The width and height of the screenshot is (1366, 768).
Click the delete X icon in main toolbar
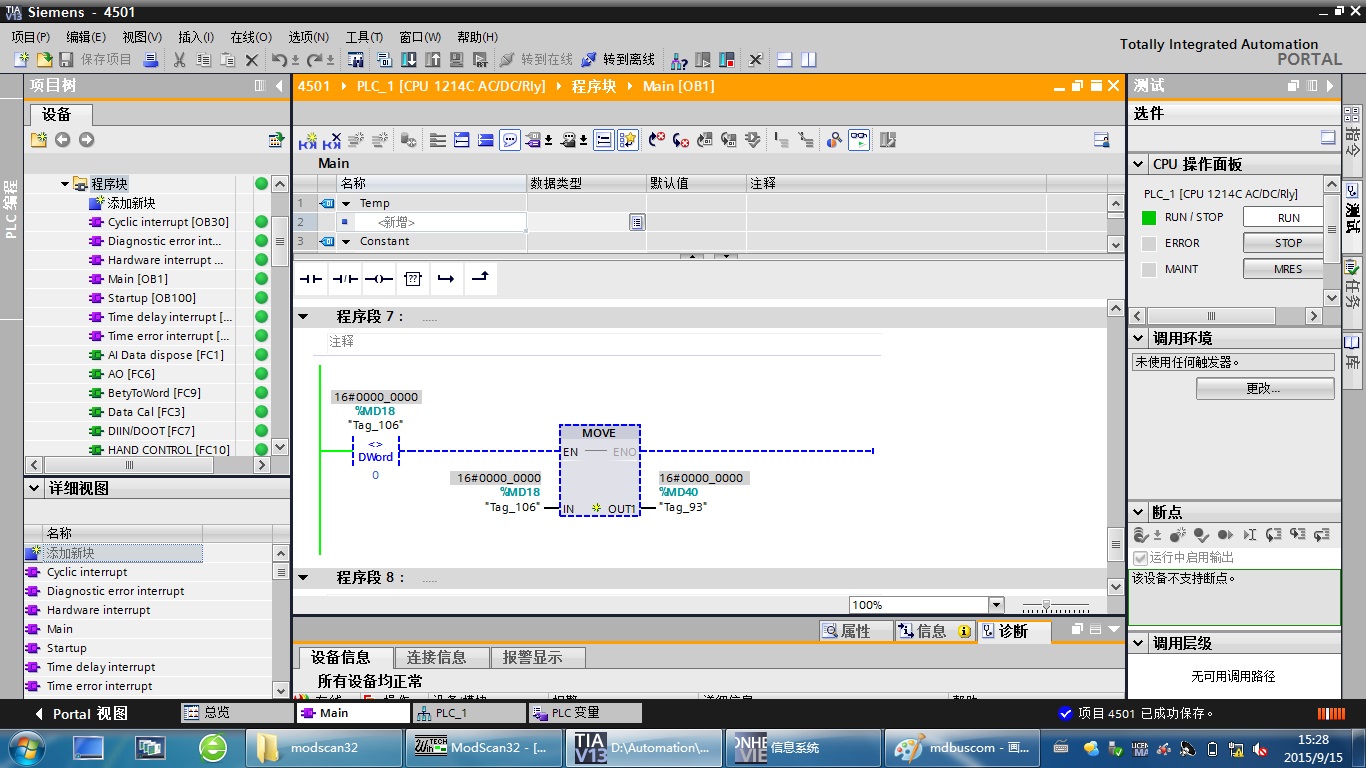pyautogui.click(x=252, y=60)
